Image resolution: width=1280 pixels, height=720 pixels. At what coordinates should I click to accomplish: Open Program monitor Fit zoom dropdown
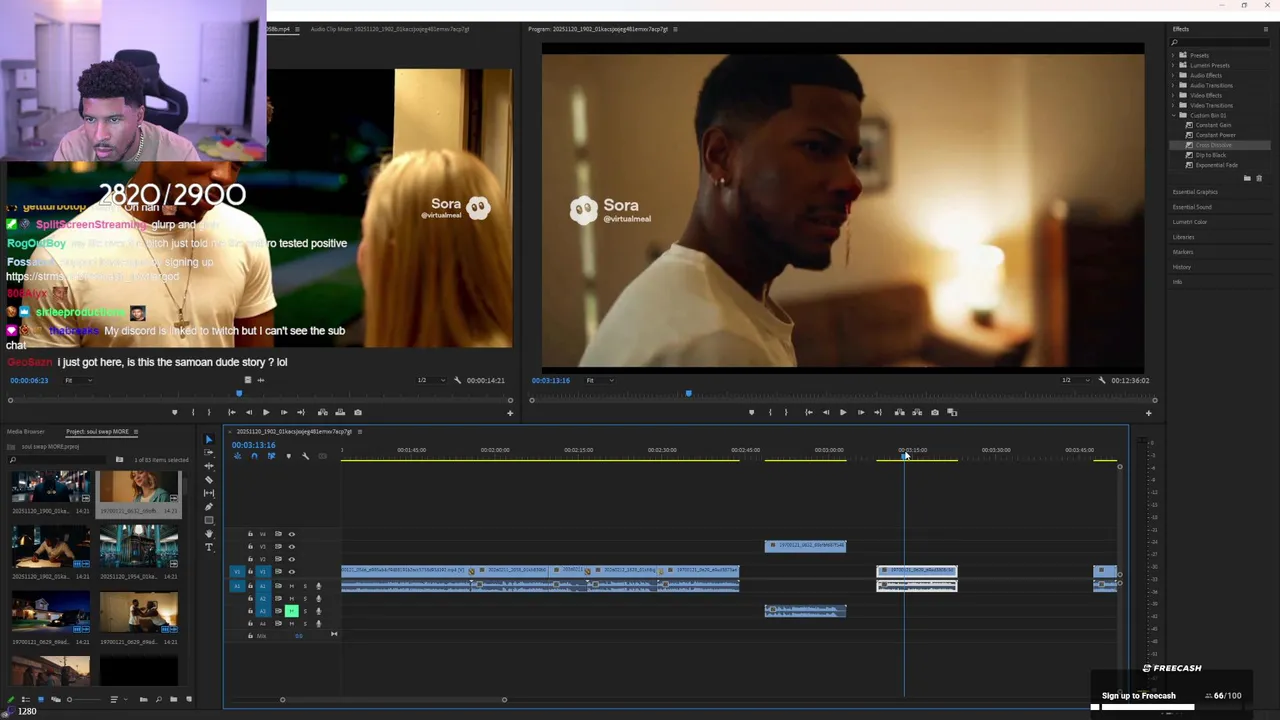point(598,380)
